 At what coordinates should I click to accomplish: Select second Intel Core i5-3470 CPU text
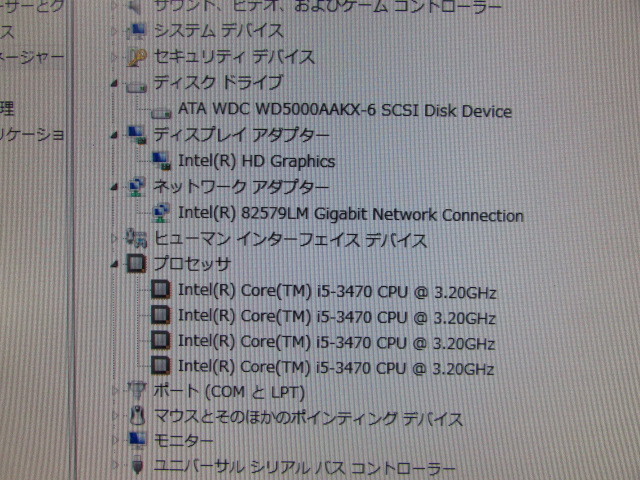(337, 317)
